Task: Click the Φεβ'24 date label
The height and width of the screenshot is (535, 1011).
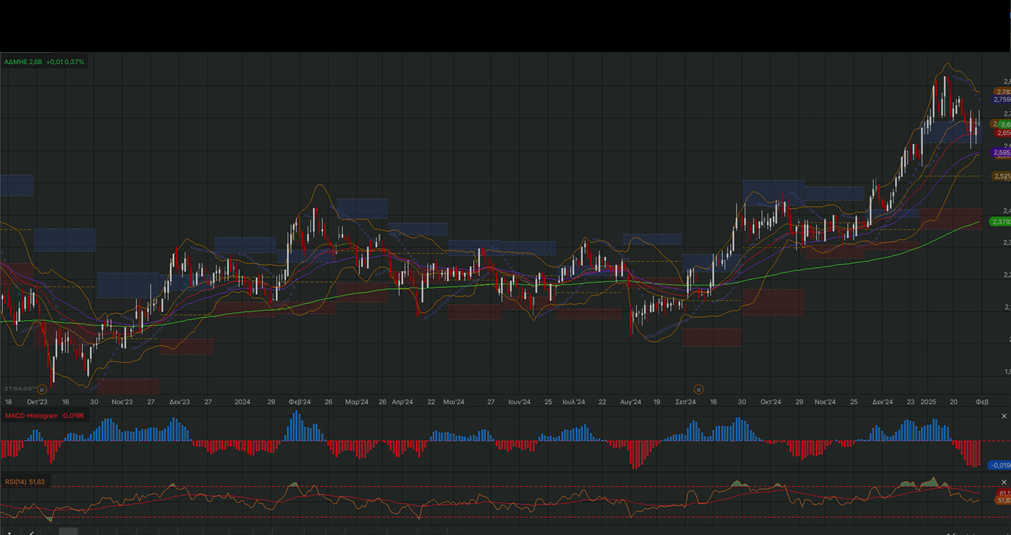Action: (x=299, y=402)
